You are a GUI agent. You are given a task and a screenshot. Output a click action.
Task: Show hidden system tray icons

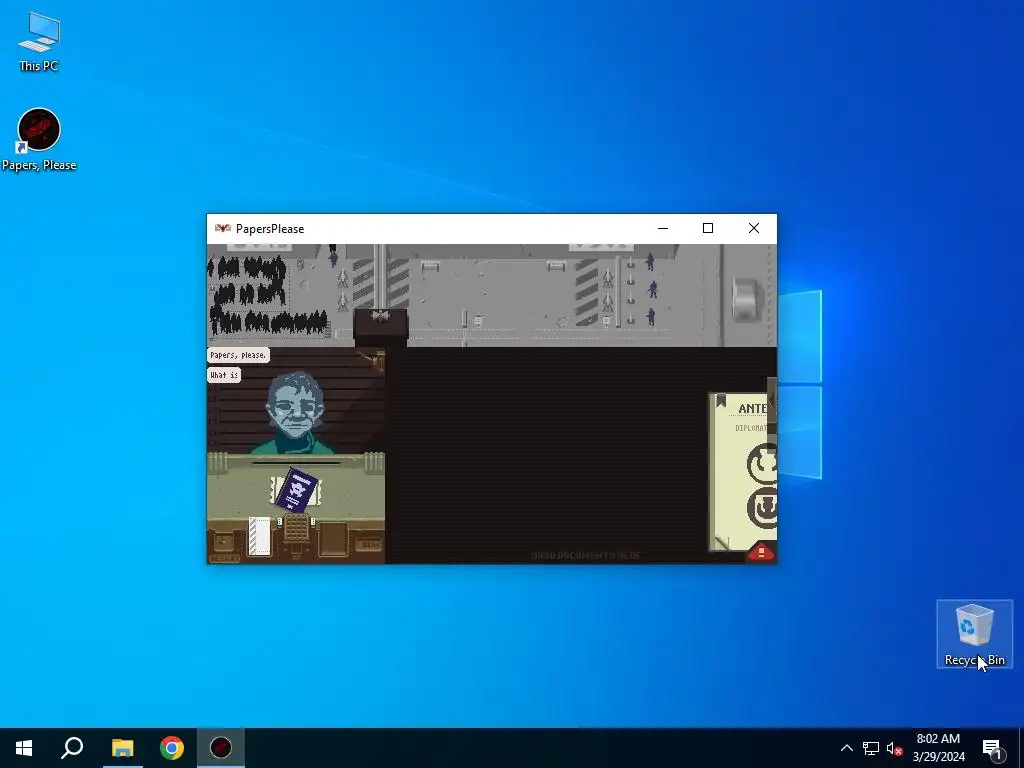tap(846, 748)
